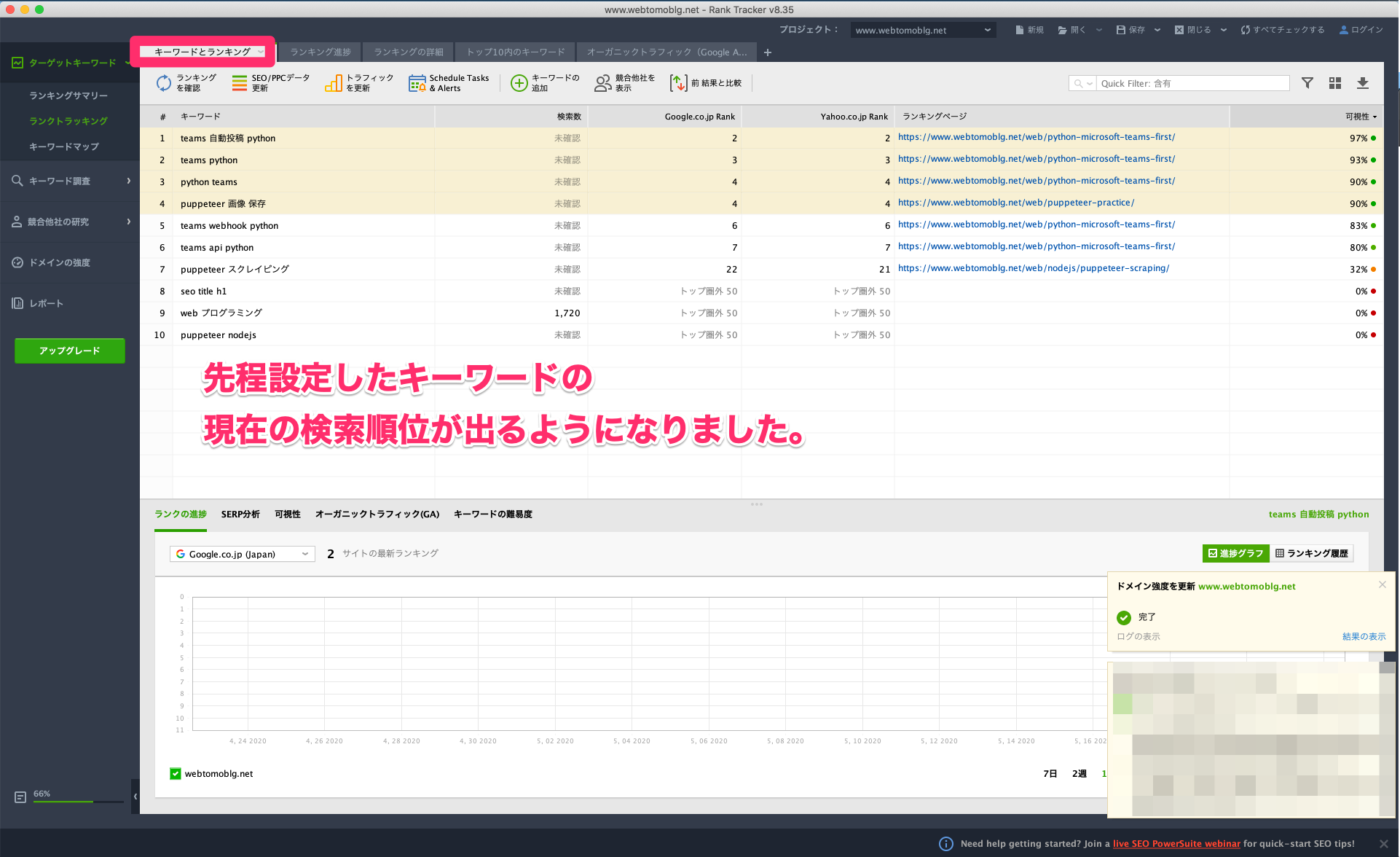The height and width of the screenshot is (857, 1400).
Task: Switch to ランキング進捗 tab
Action: [x=320, y=52]
